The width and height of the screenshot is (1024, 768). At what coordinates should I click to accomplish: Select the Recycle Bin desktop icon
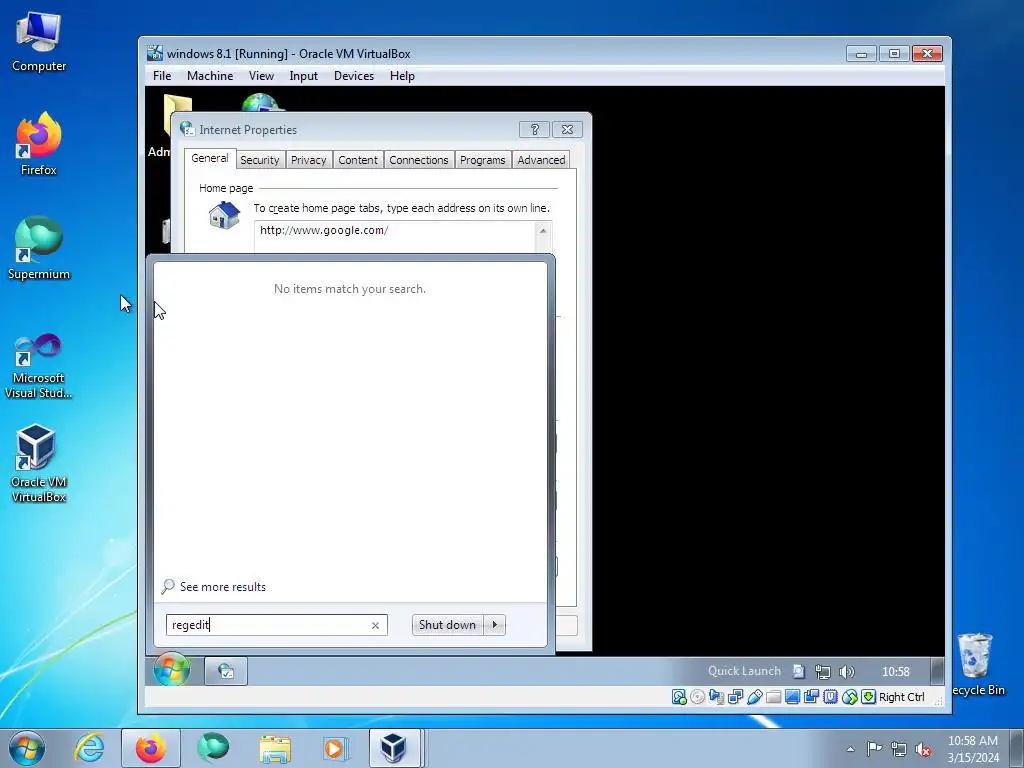(x=978, y=664)
